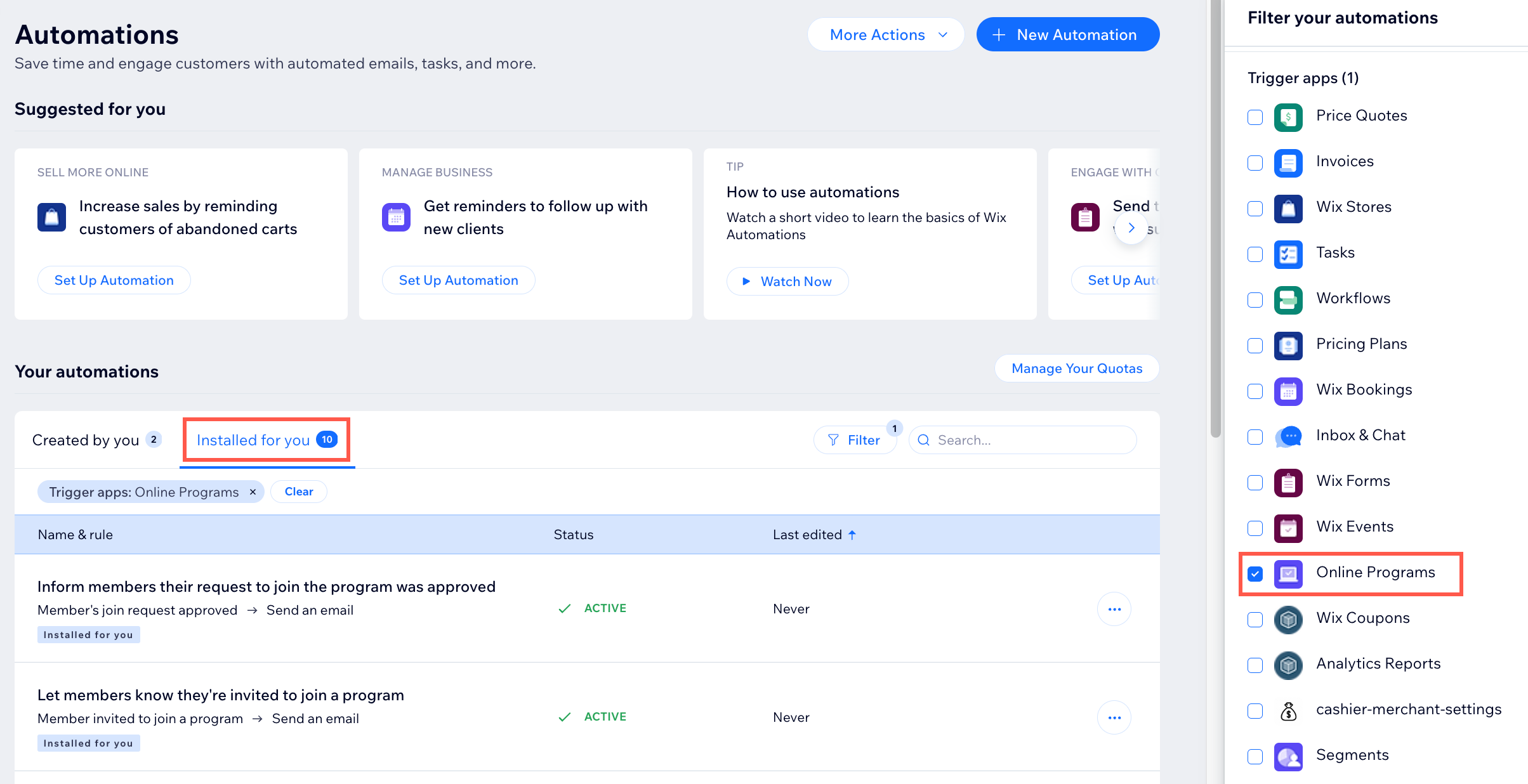Check the Tasks checkbox
1528x784 pixels.
tap(1255, 254)
